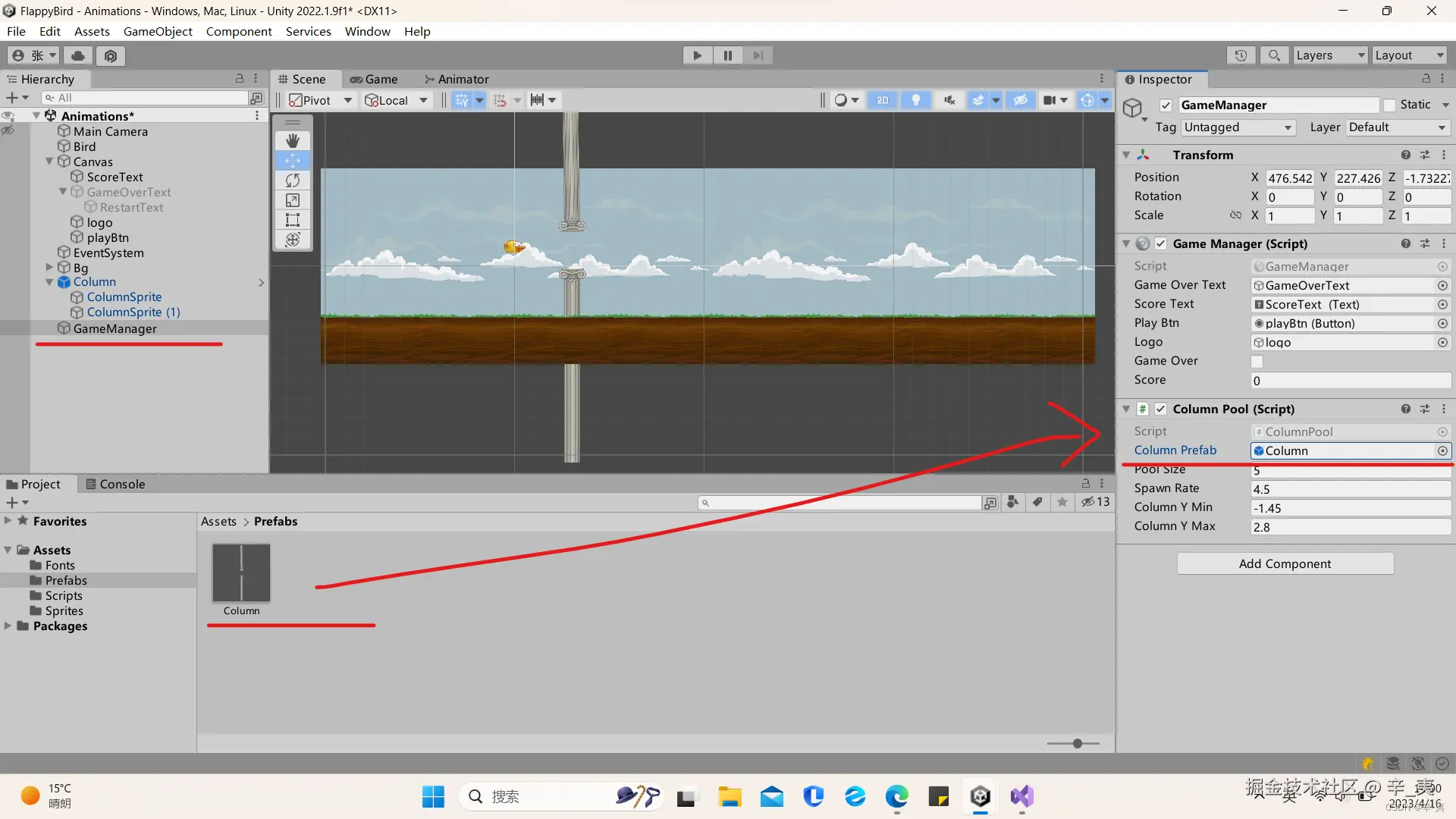
Task: Toggle the Static checkbox
Action: point(1389,105)
